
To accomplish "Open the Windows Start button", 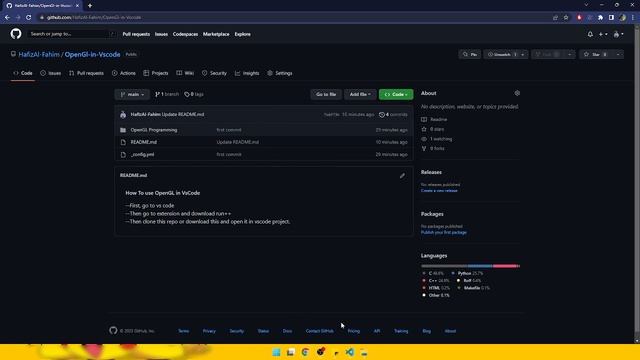I will [276, 352].
